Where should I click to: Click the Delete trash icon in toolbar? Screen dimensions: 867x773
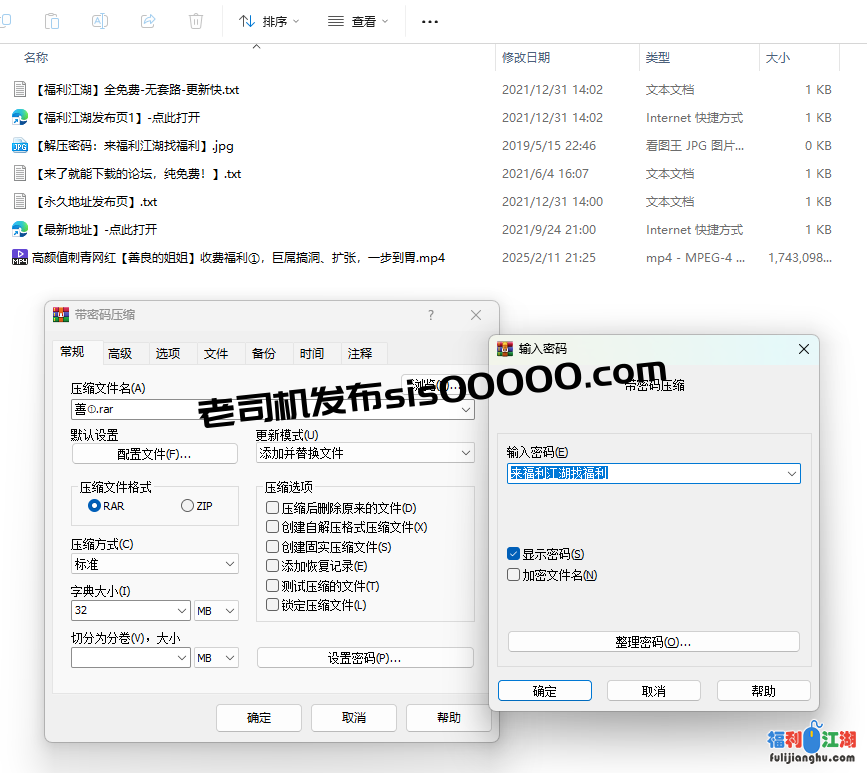(x=196, y=21)
